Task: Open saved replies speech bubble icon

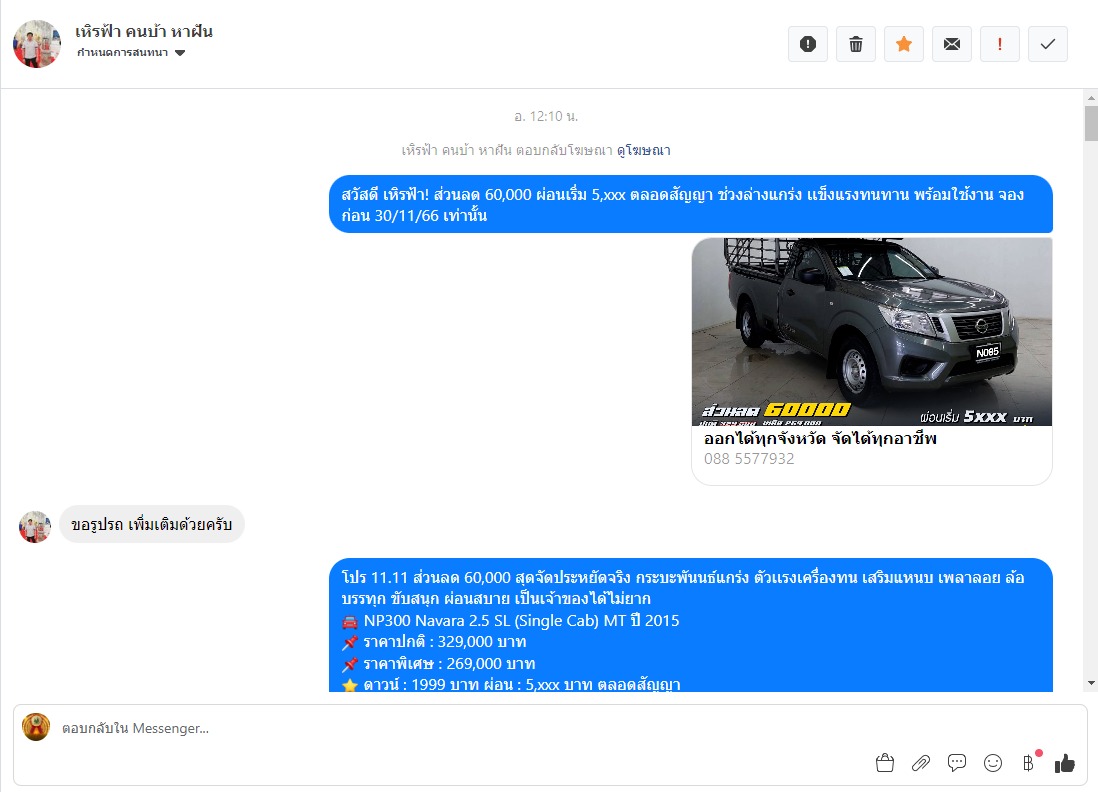Action: (957, 763)
